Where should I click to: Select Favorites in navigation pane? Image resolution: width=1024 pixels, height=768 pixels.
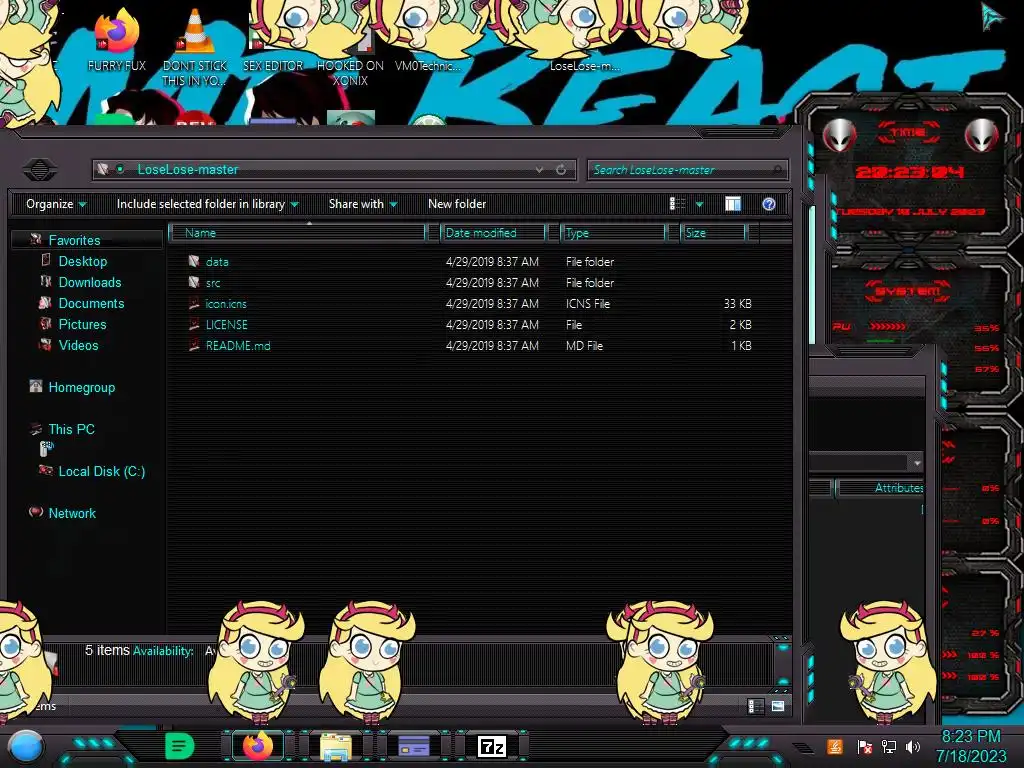coord(74,240)
